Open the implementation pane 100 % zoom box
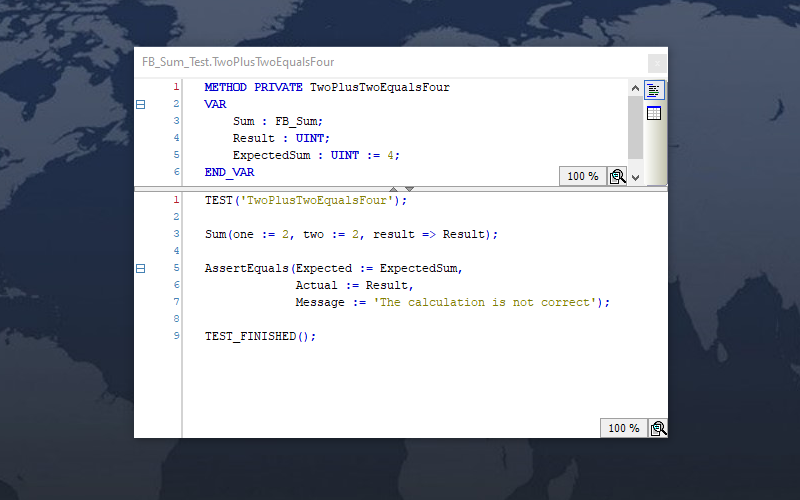Screen dimensions: 800x500 tap(623, 428)
